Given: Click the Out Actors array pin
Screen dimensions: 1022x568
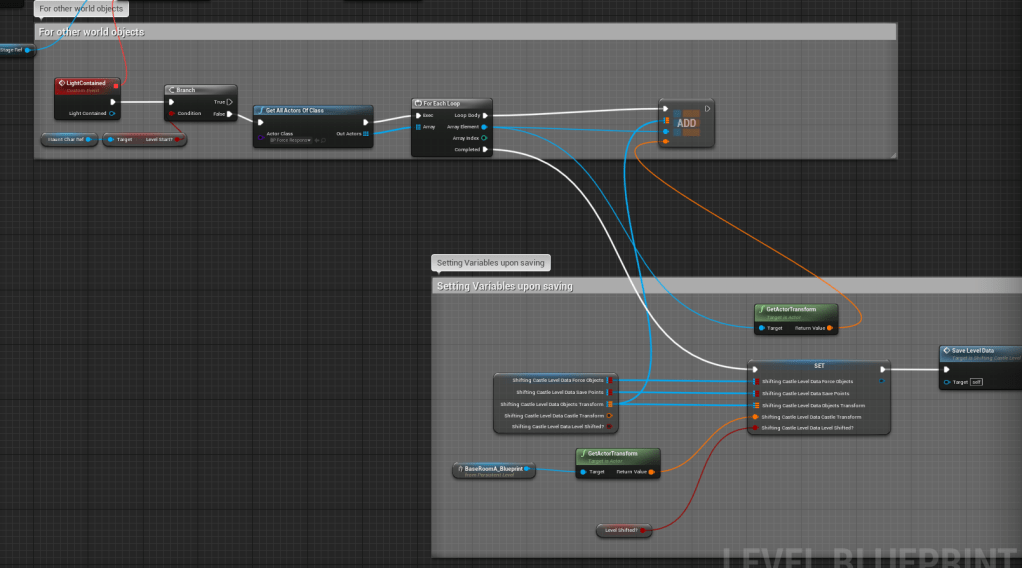Looking at the screenshot, I should pos(365,133).
